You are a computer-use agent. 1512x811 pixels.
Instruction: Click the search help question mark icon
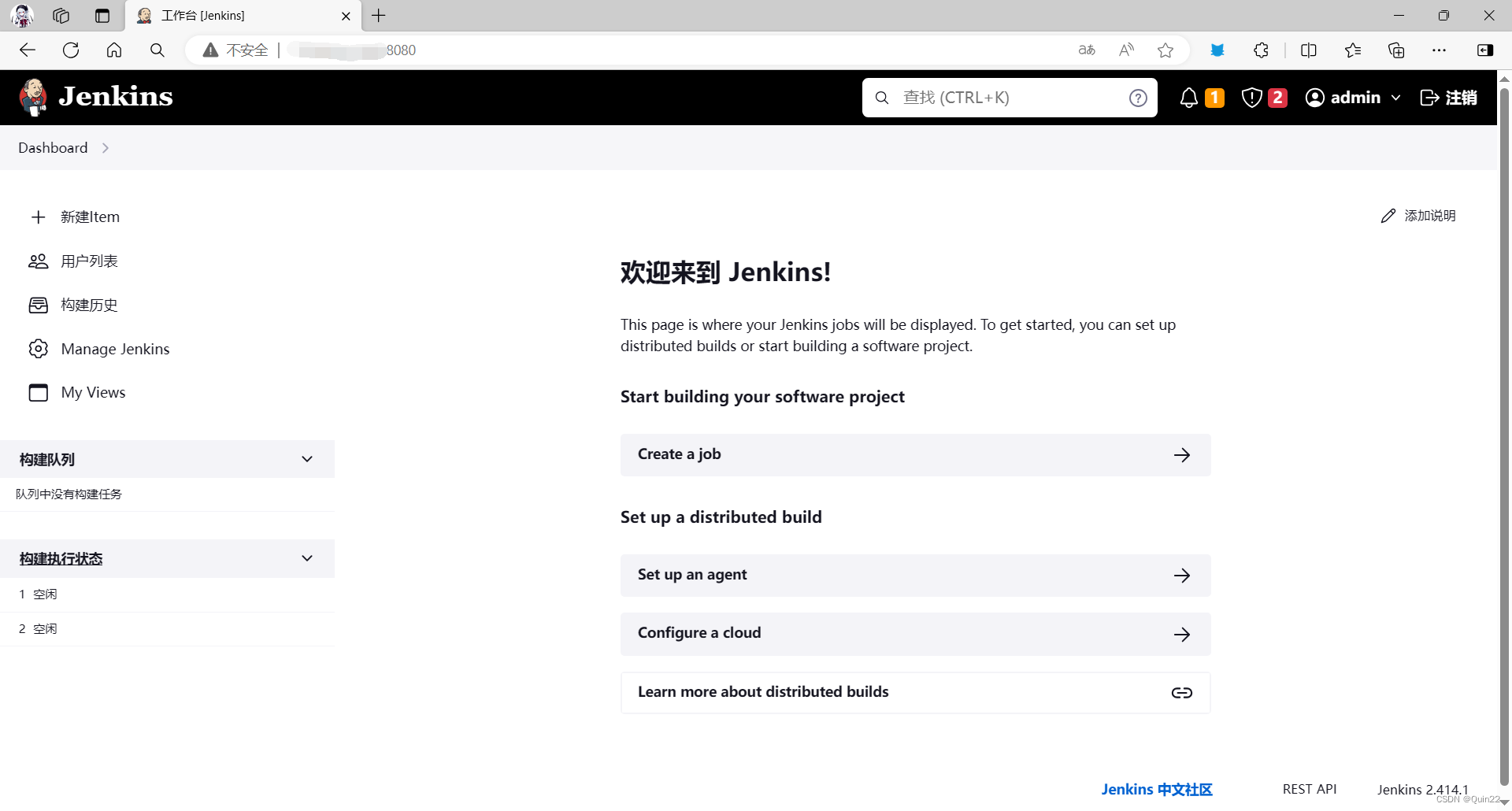tap(1138, 98)
